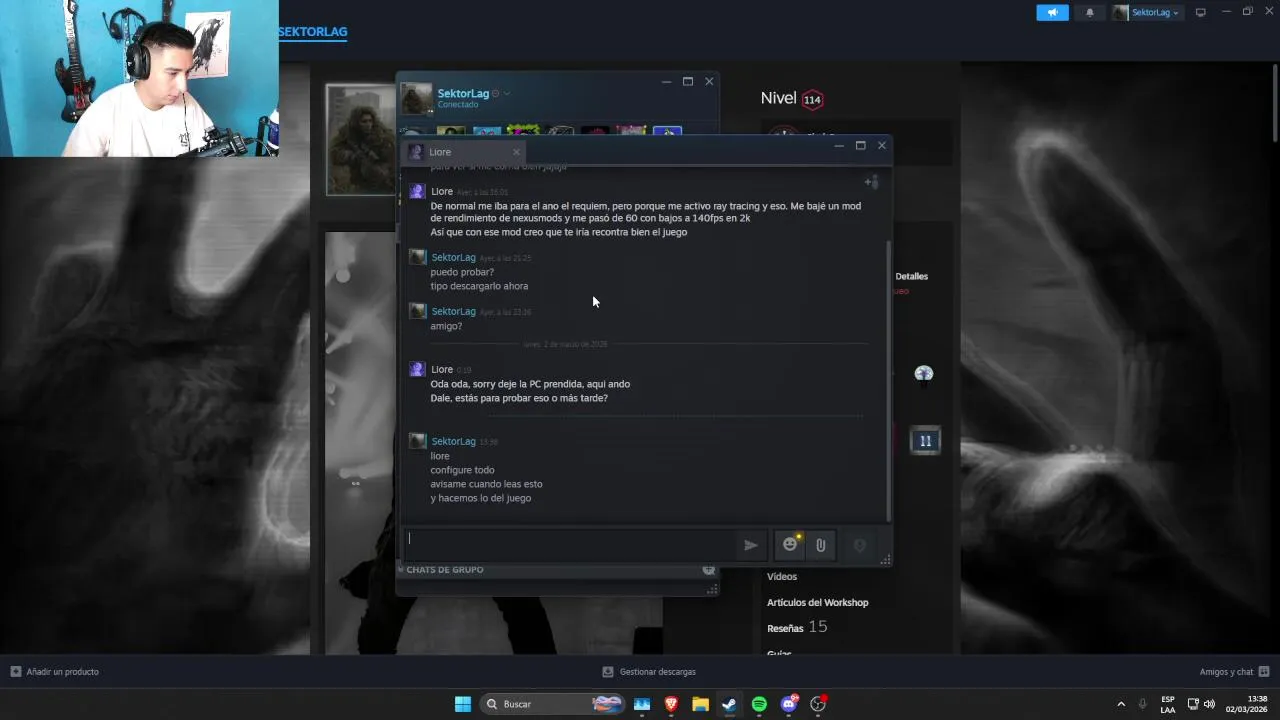Open Brave browser from the taskbar
The image size is (1280, 720).
(x=671, y=704)
